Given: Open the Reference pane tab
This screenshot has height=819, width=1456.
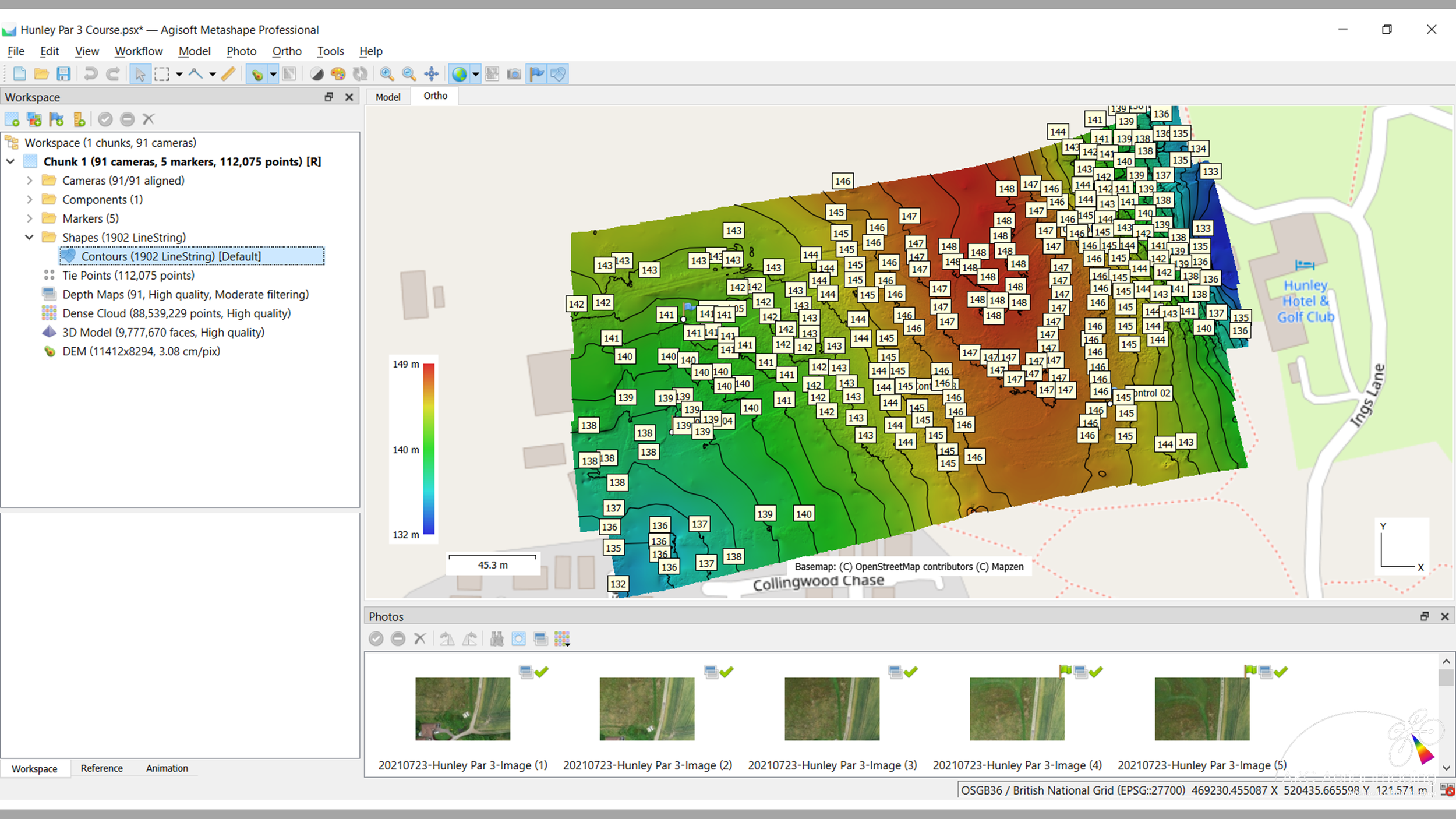Looking at the screenshot, I should click(101, 768).
